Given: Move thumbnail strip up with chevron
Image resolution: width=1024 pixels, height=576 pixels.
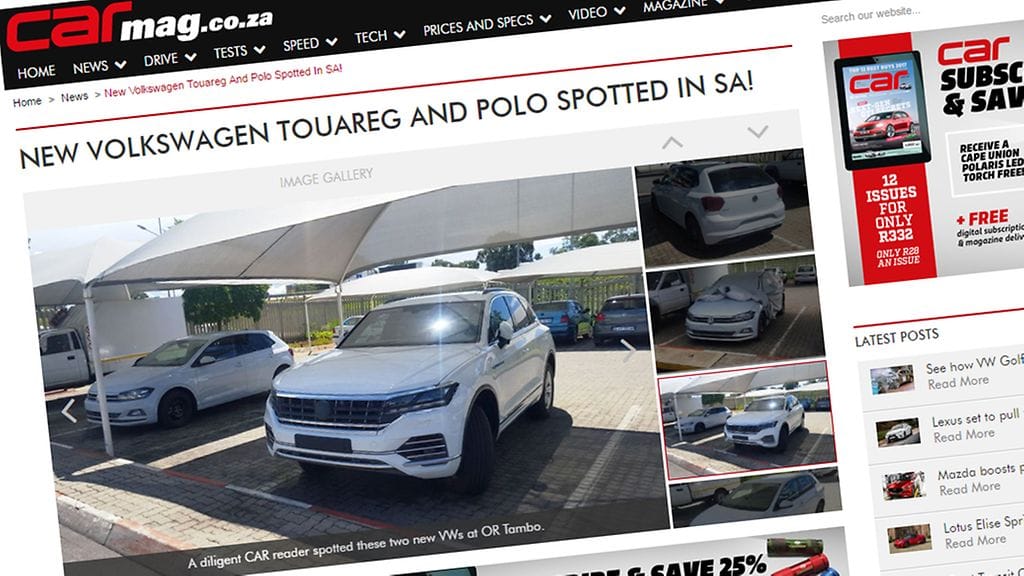Looking at the screenshot, I should coord(672,142).
